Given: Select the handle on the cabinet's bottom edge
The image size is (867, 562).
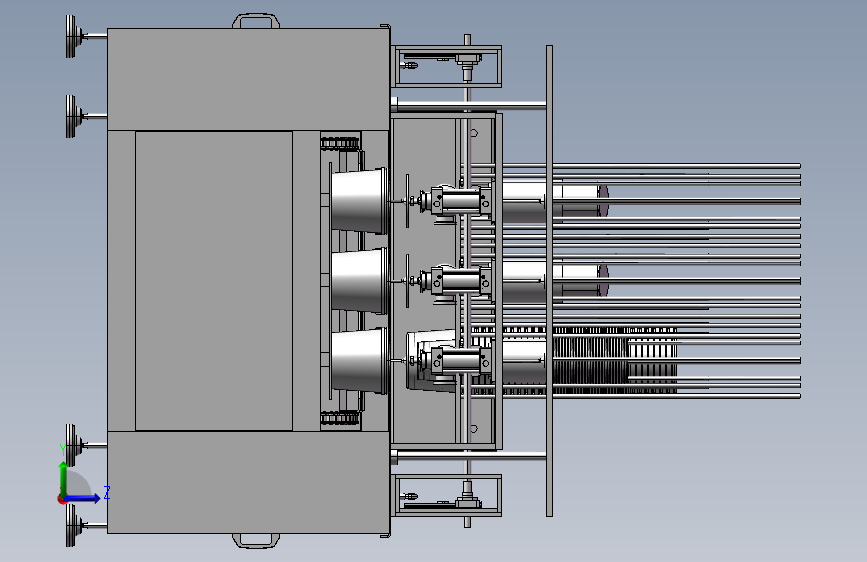Looking at the screenshot, I should (x=255, y=540).
